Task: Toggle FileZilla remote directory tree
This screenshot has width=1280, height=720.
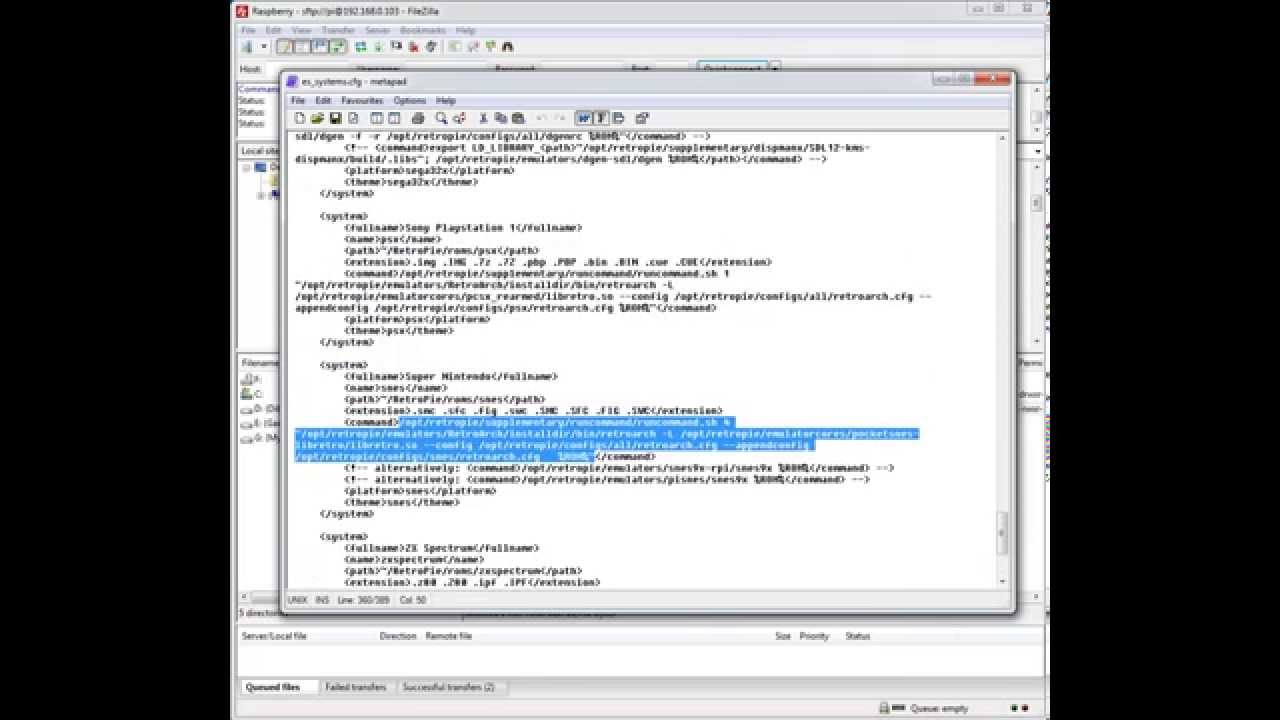Action: [319, 47]
